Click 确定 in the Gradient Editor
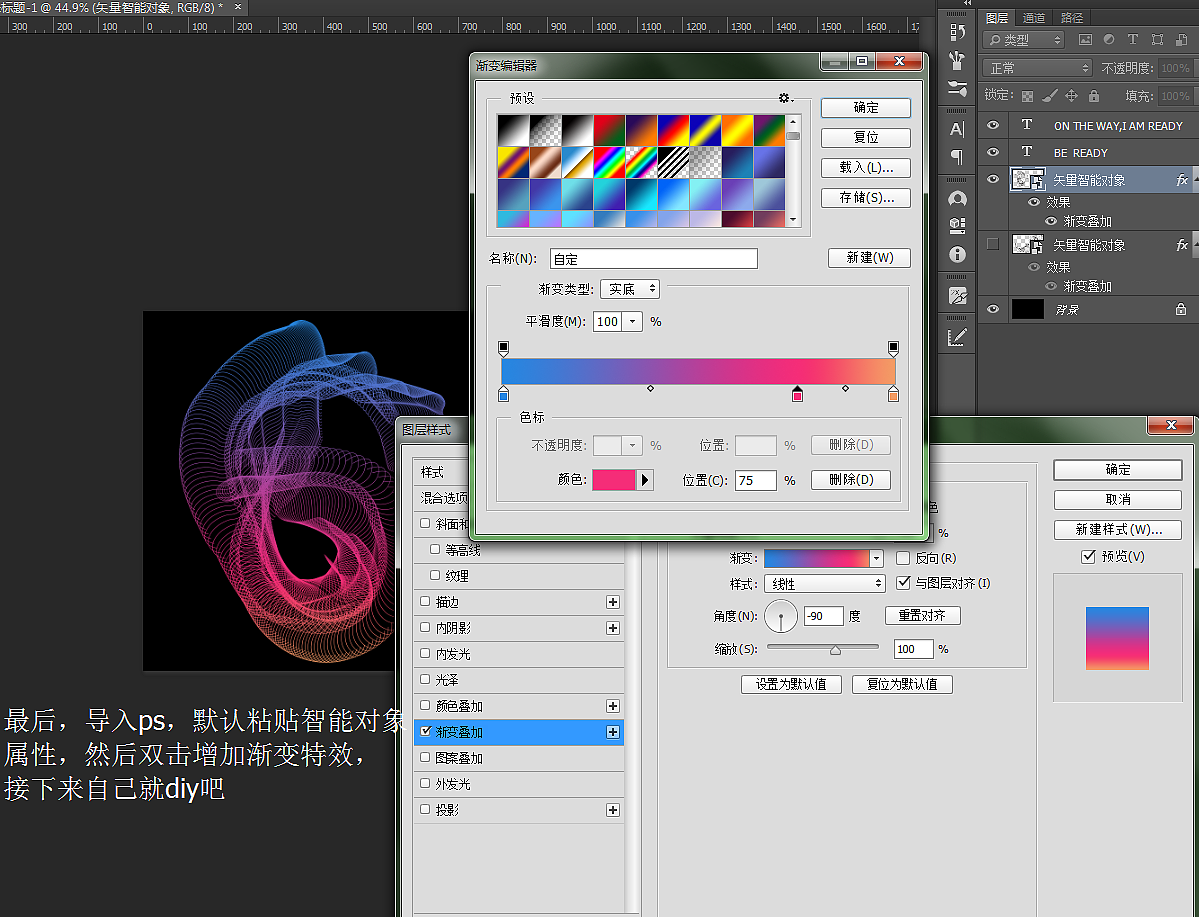This screenshot has height=917, width=1199. click(x=866, y=108)
